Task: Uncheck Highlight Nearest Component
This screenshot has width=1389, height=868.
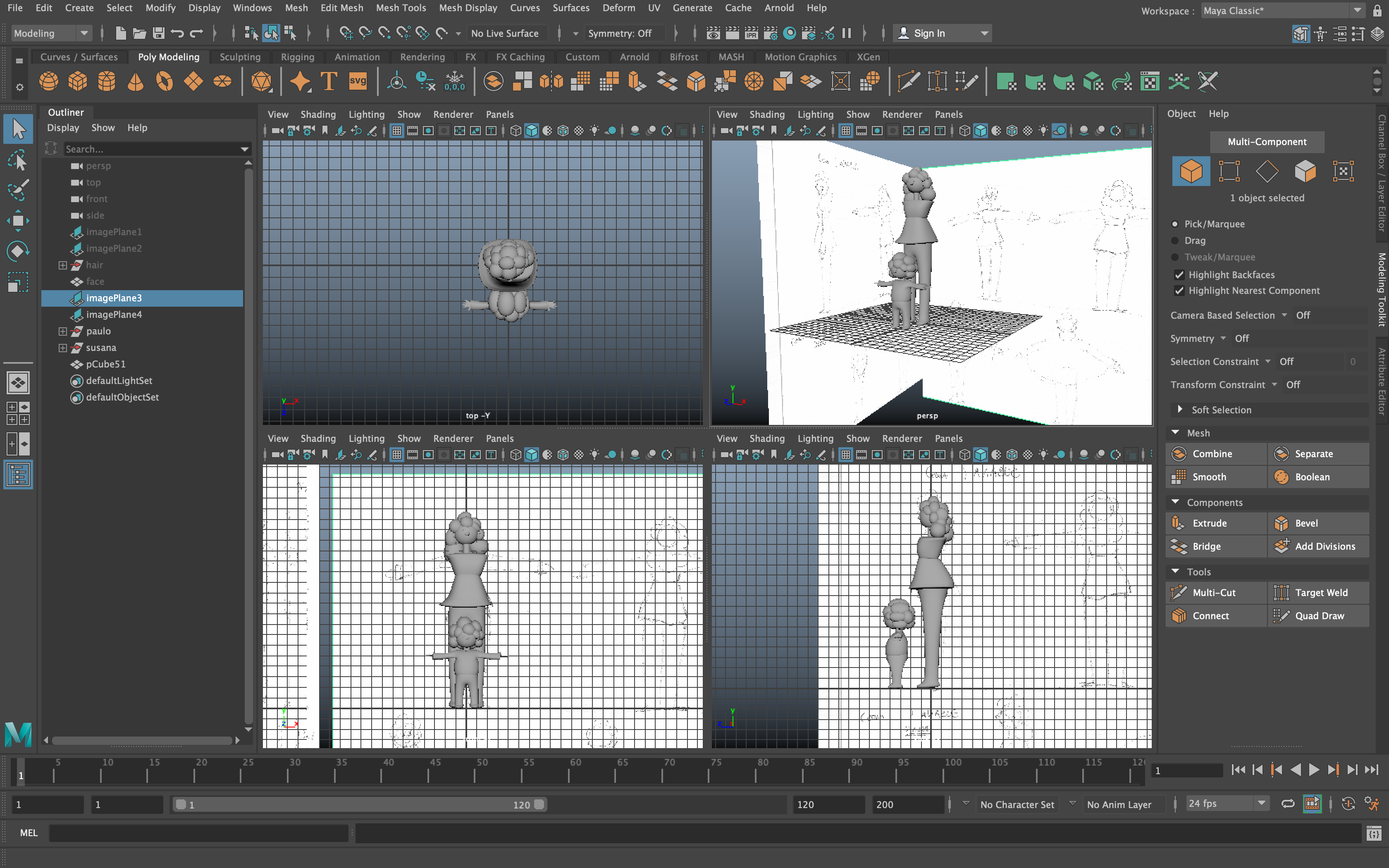Action: [x=1179, y=291]
